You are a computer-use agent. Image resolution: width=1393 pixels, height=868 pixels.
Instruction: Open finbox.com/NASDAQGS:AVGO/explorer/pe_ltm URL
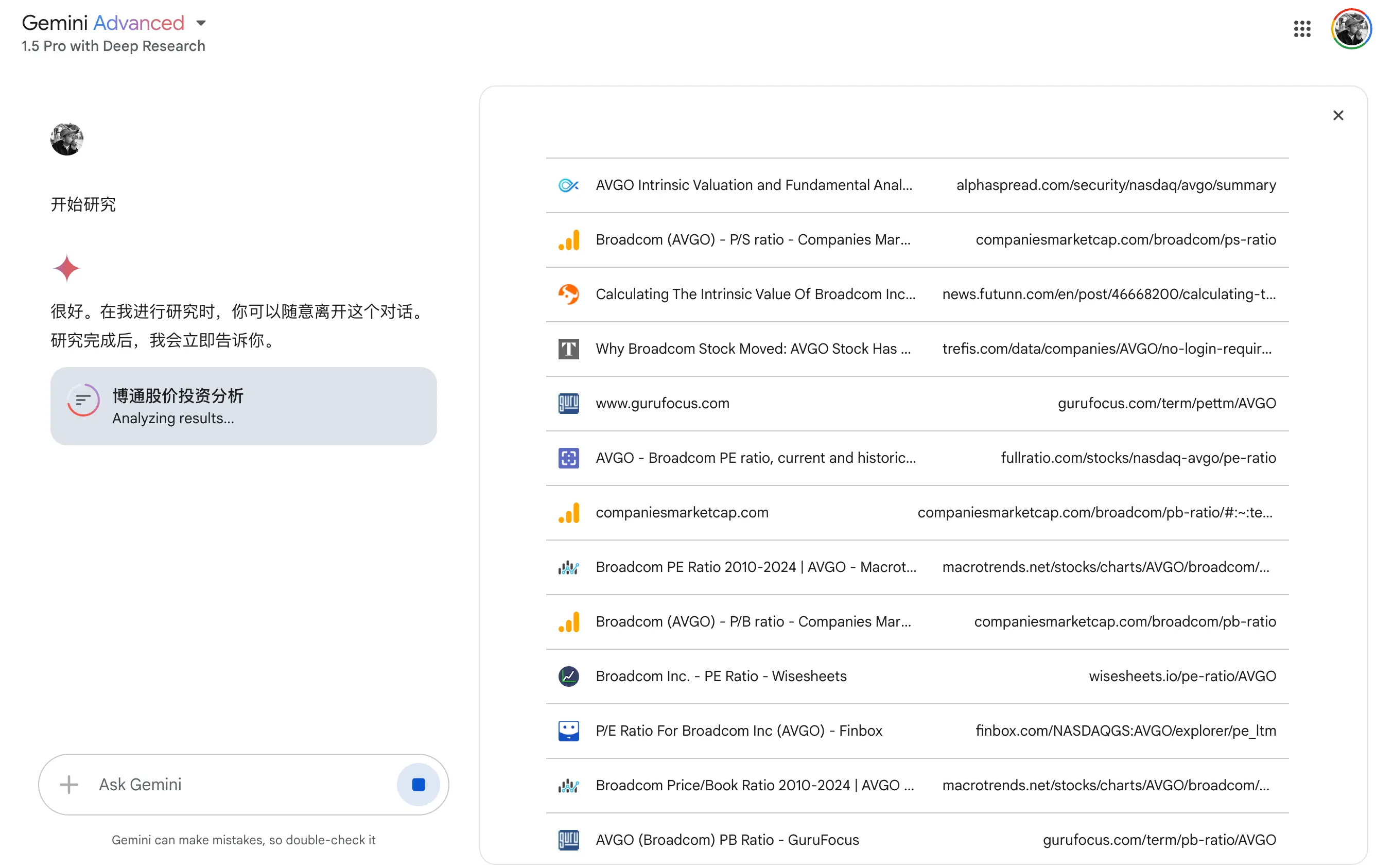pos(1125,730)
